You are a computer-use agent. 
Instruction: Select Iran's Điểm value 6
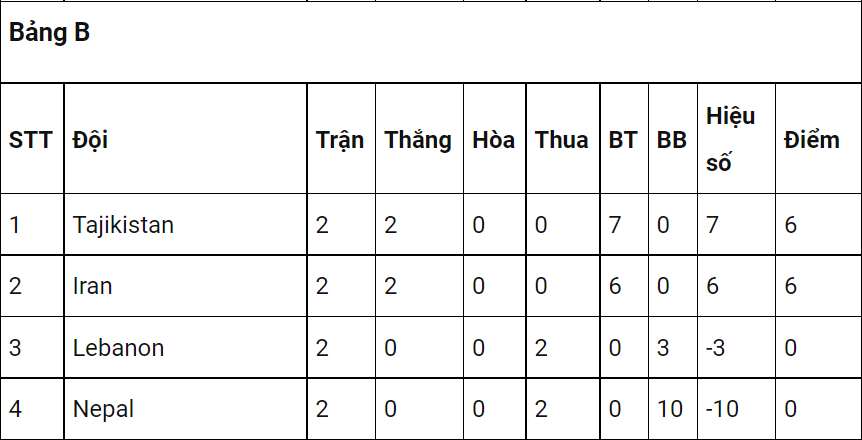(x=791, y=286)
